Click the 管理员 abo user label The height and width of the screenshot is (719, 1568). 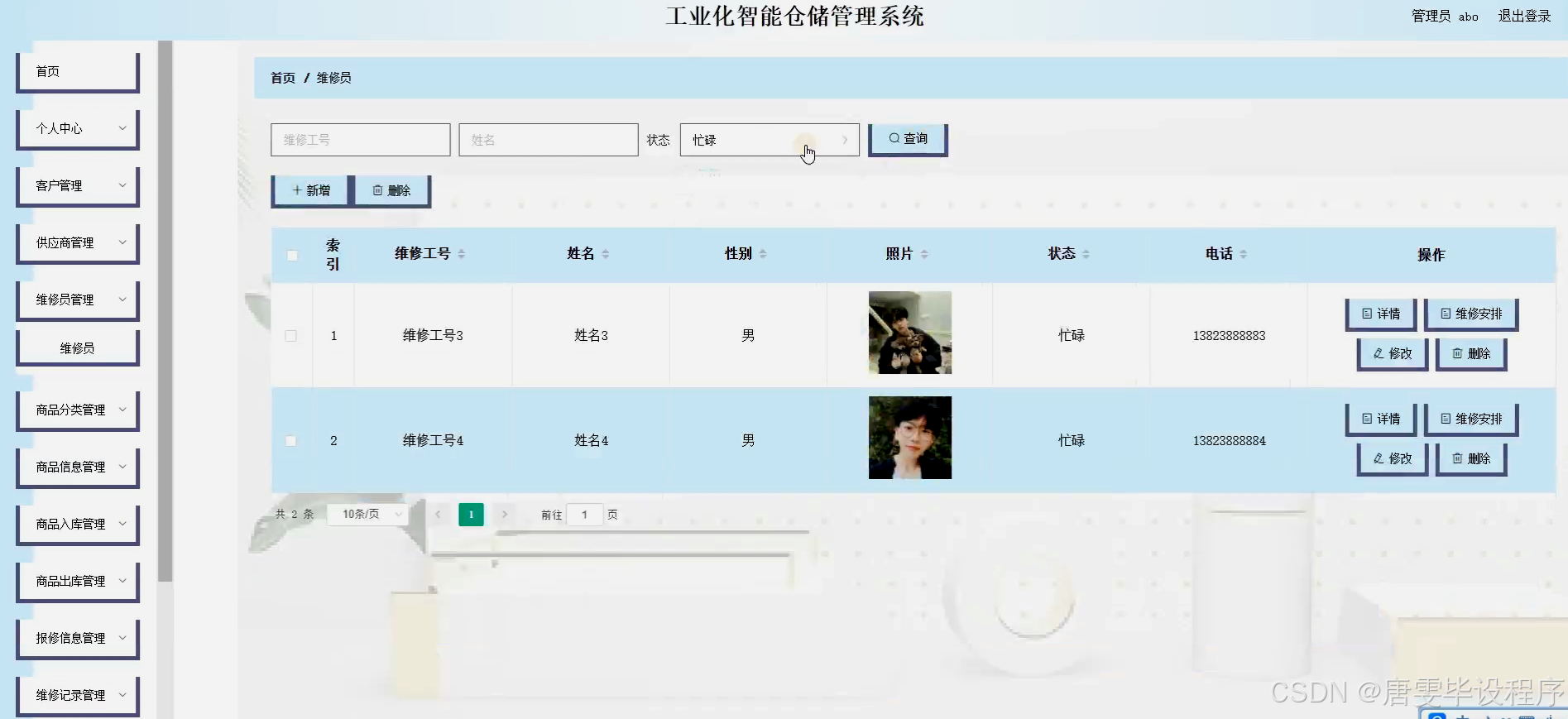pyautogui.click(x=1445, y=16)
